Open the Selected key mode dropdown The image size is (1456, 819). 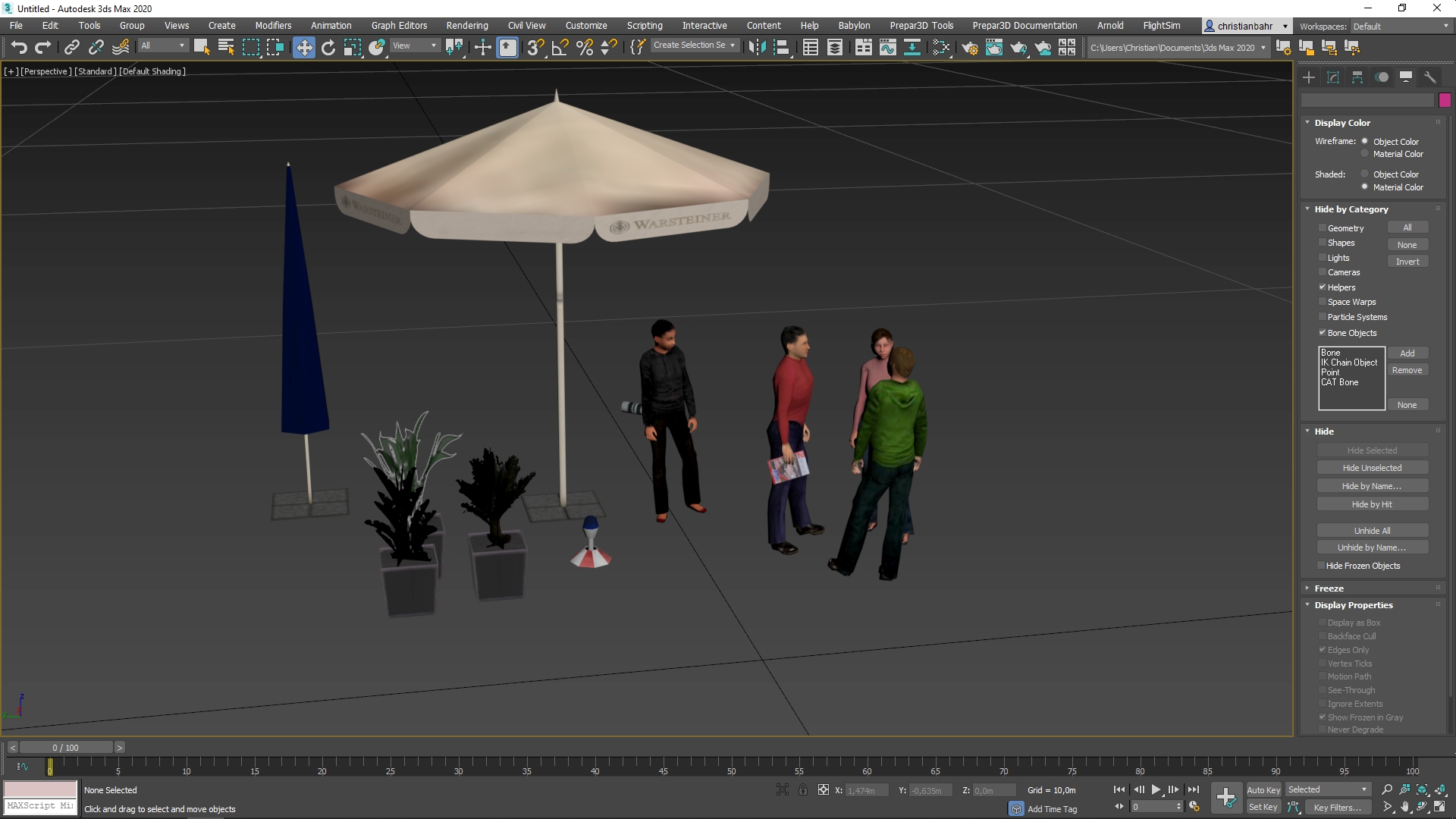[x=1327, y=789]
